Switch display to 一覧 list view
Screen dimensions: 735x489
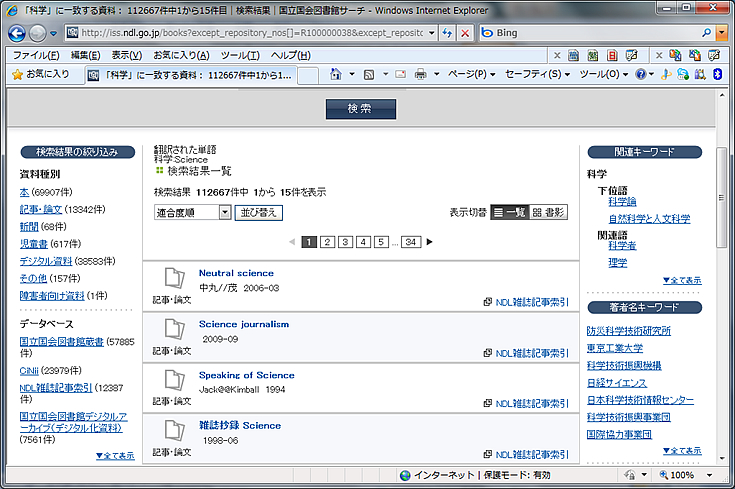click(x=510, y=212)
